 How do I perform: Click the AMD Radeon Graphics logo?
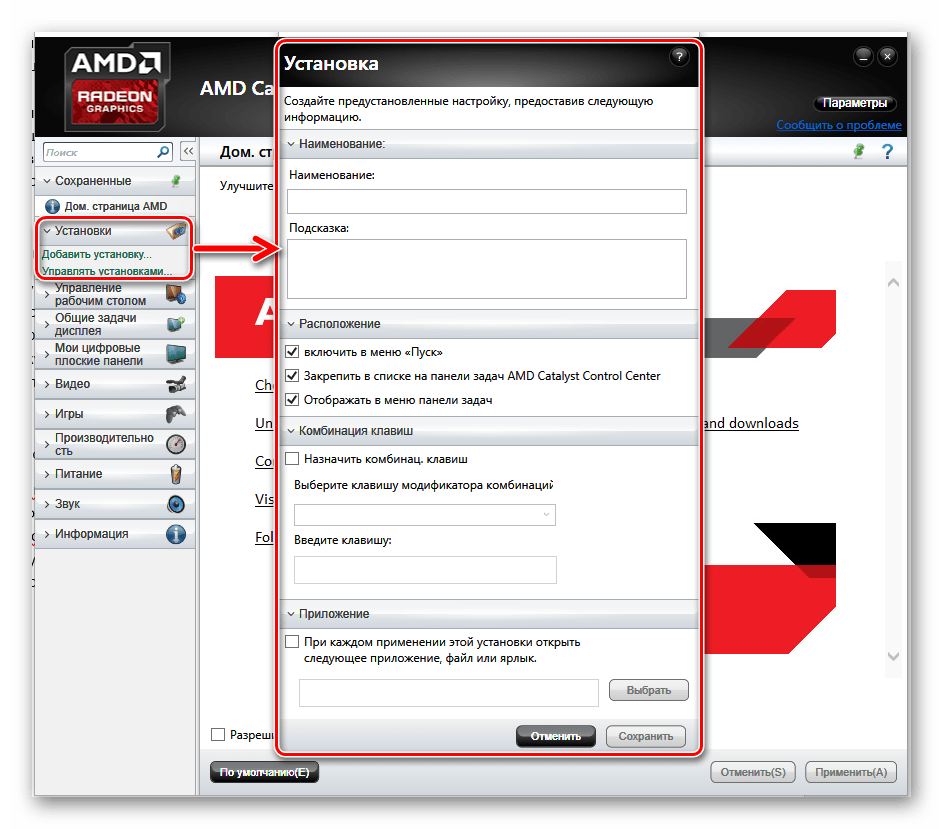tap(116, 87)
